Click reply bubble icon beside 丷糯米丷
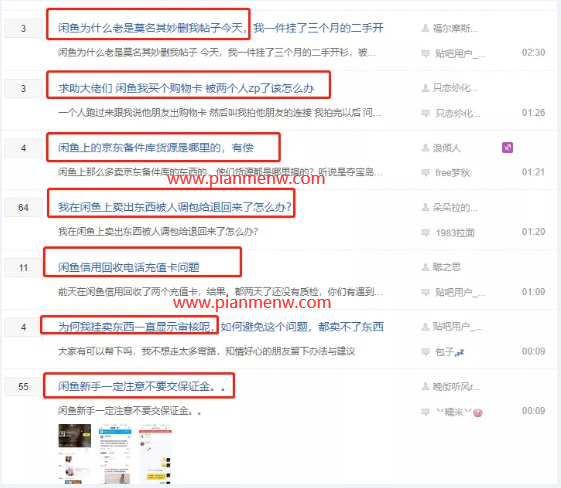The width and height of the screenshot is (561, 488). click(425, 412)
